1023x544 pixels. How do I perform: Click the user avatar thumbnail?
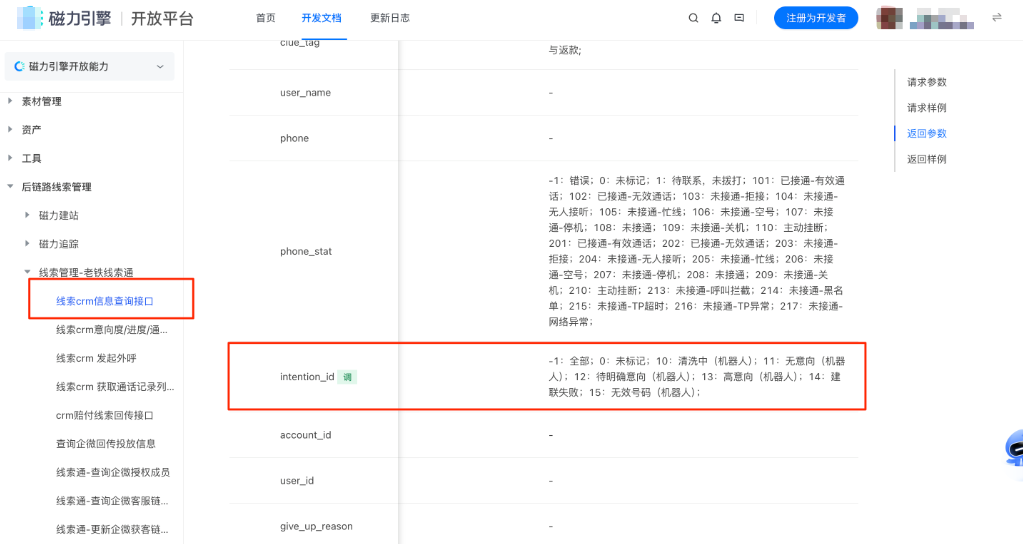pos(889,18)
